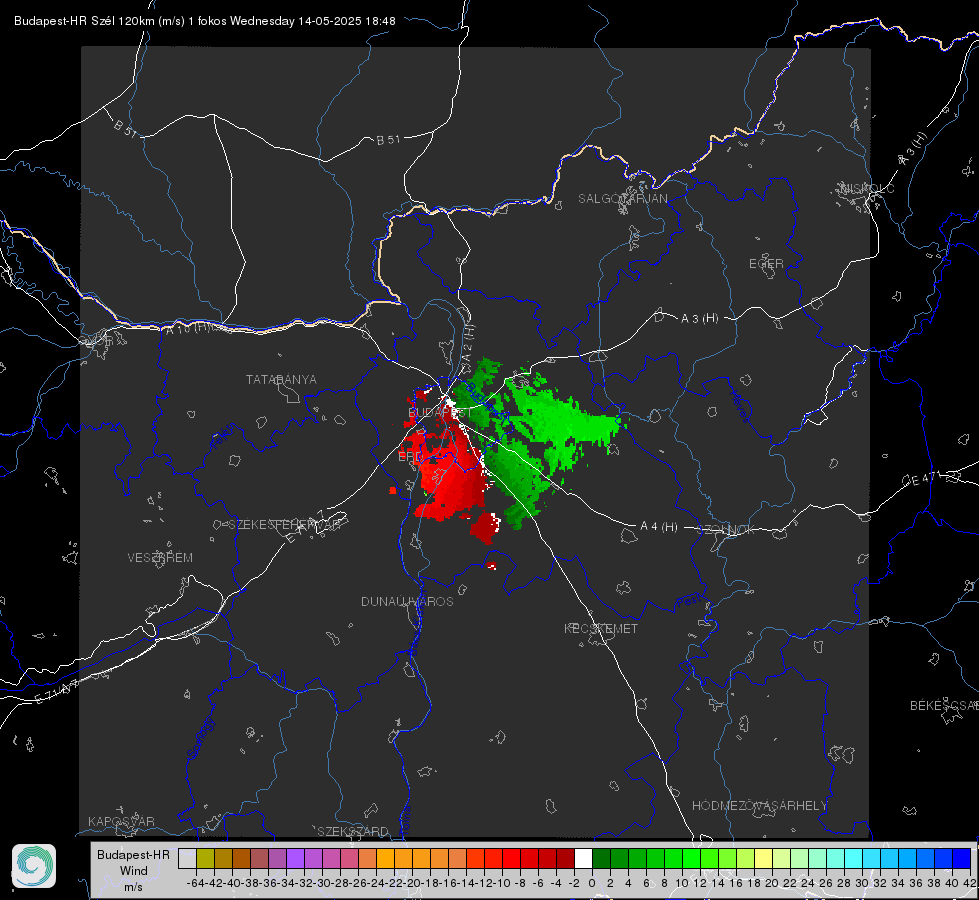Click the SZEKSZÁRD city label
This screenshot has height=900, width=979.
[x=353, y=831]
